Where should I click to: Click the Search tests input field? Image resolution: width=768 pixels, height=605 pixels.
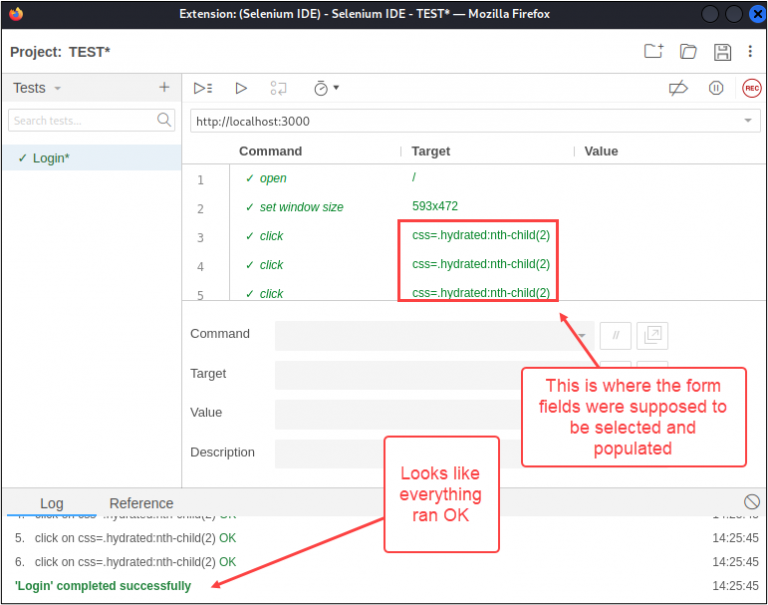coord(82,120)
